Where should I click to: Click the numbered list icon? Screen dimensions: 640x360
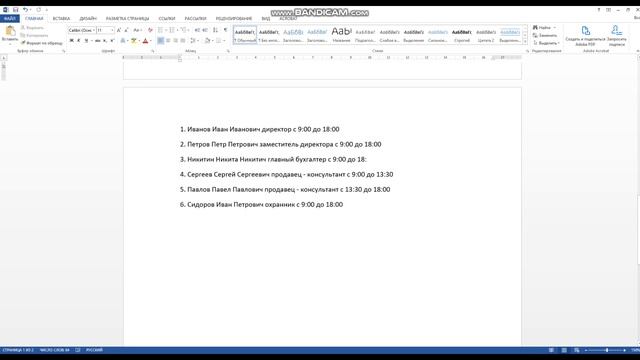point(172,30)
